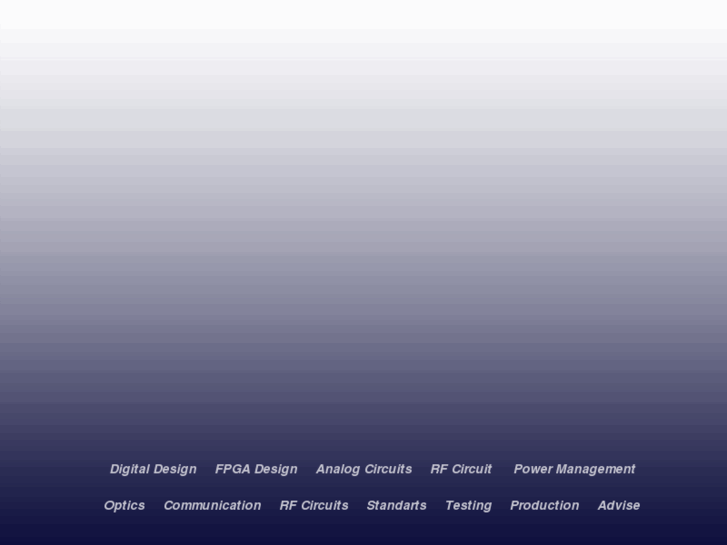Select the Standarts link
The width and height of the screenshot is (727, 545).
[x=396, y=505]
